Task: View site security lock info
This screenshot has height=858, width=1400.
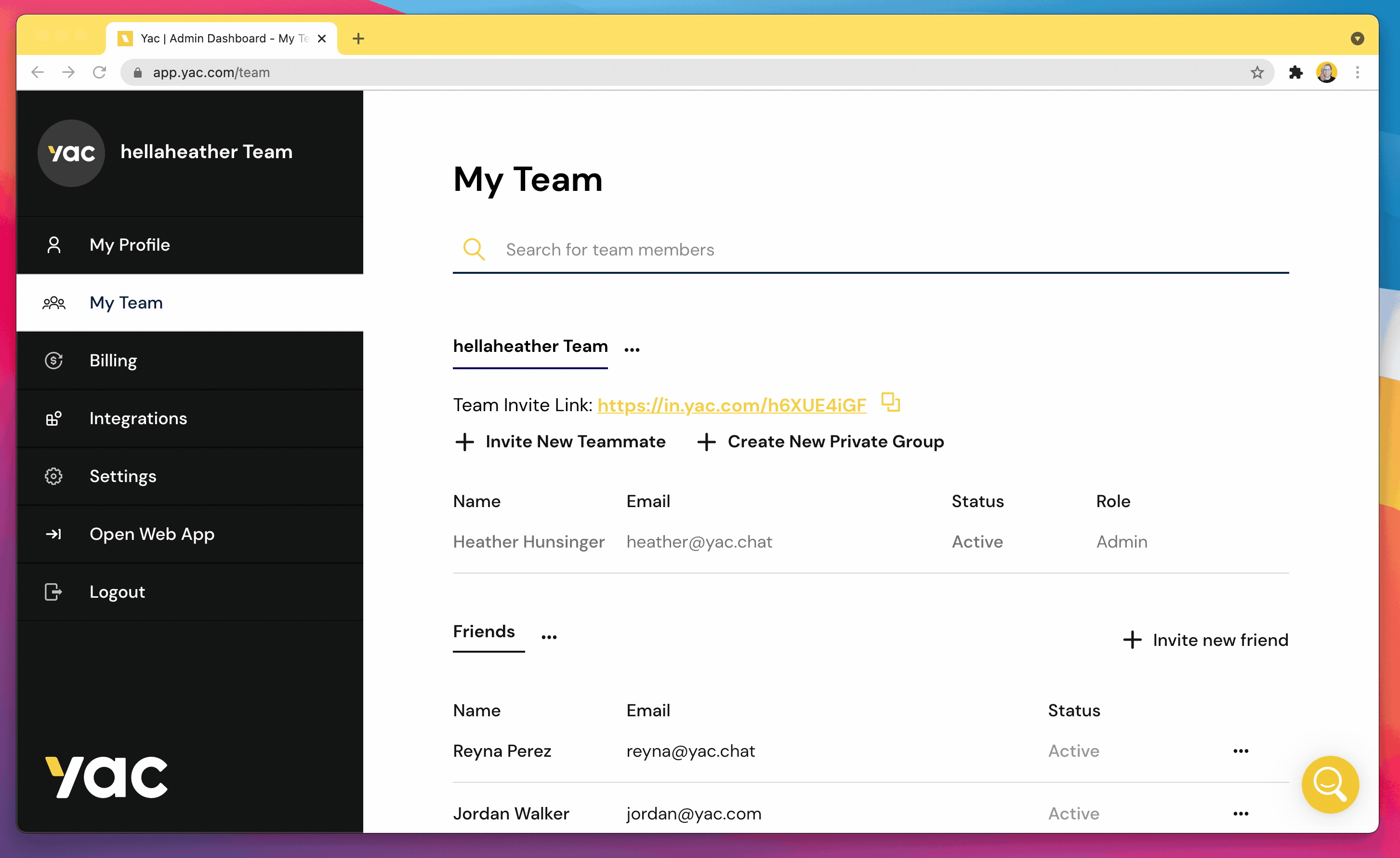Action: (137, 72)
